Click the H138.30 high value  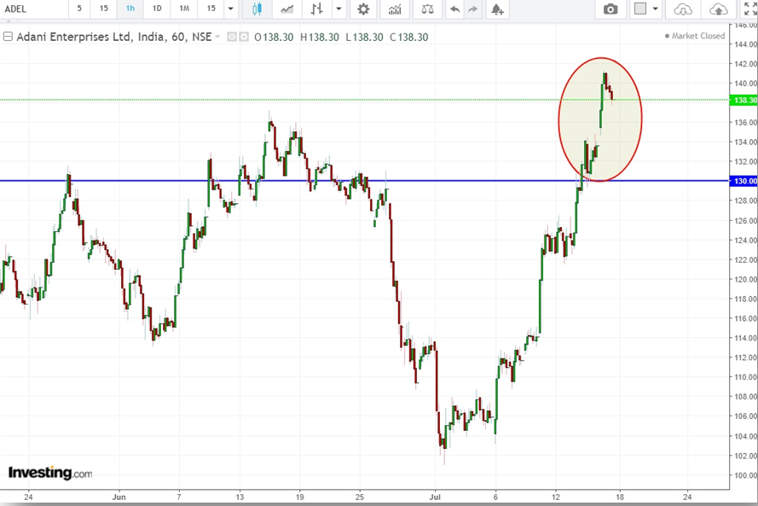tap(320, 37)
